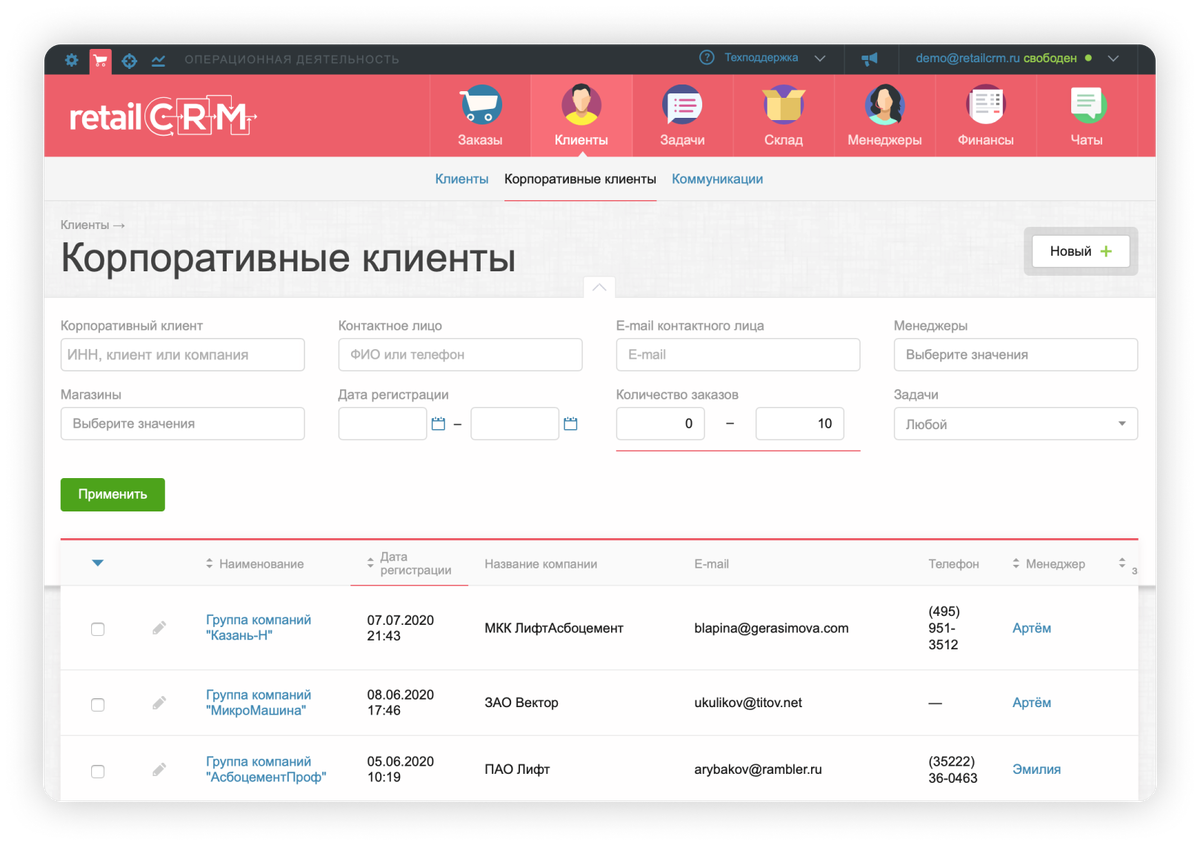Select email ukulikov@titov.net

pos(748,703)
